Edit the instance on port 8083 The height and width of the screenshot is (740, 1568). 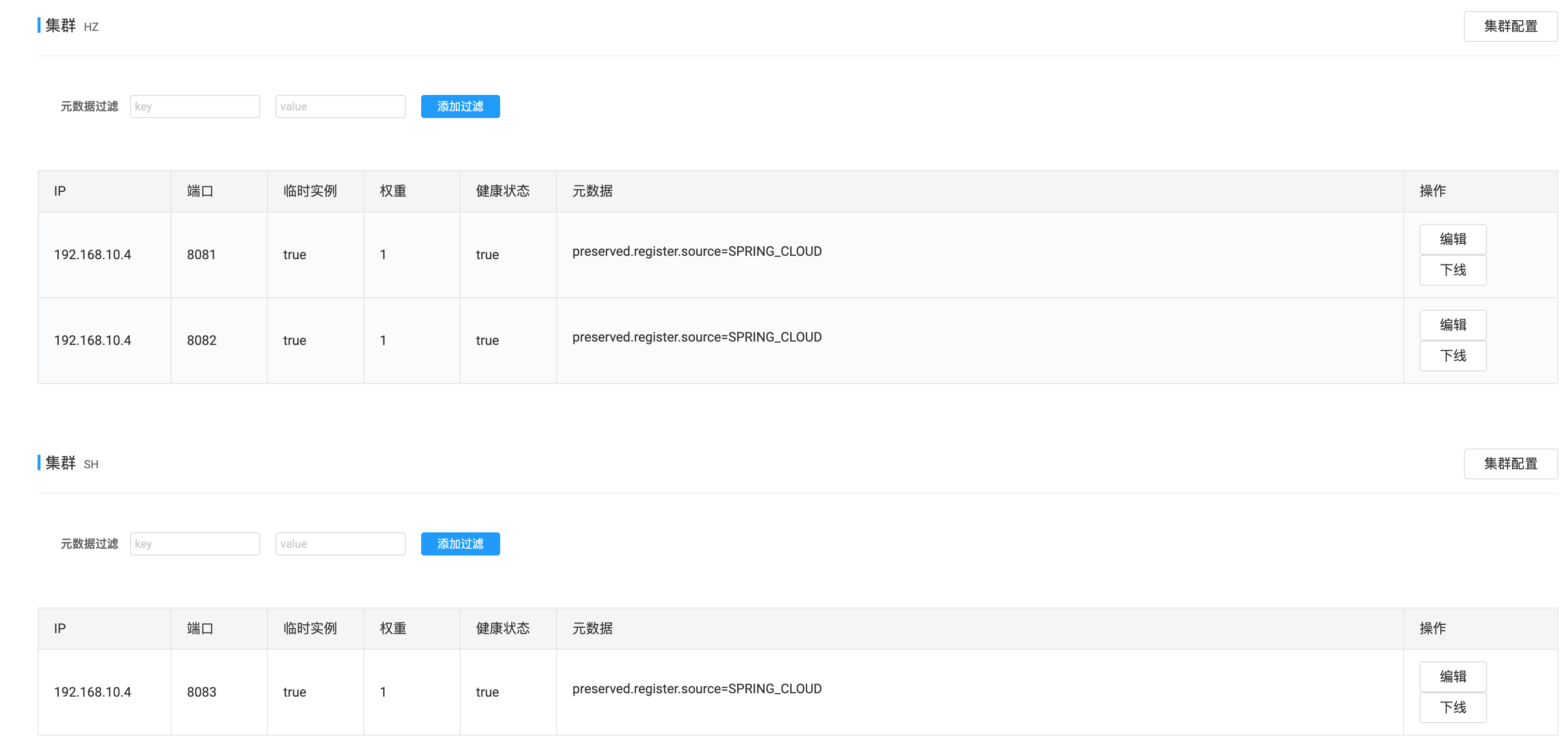pos(1452,677)
